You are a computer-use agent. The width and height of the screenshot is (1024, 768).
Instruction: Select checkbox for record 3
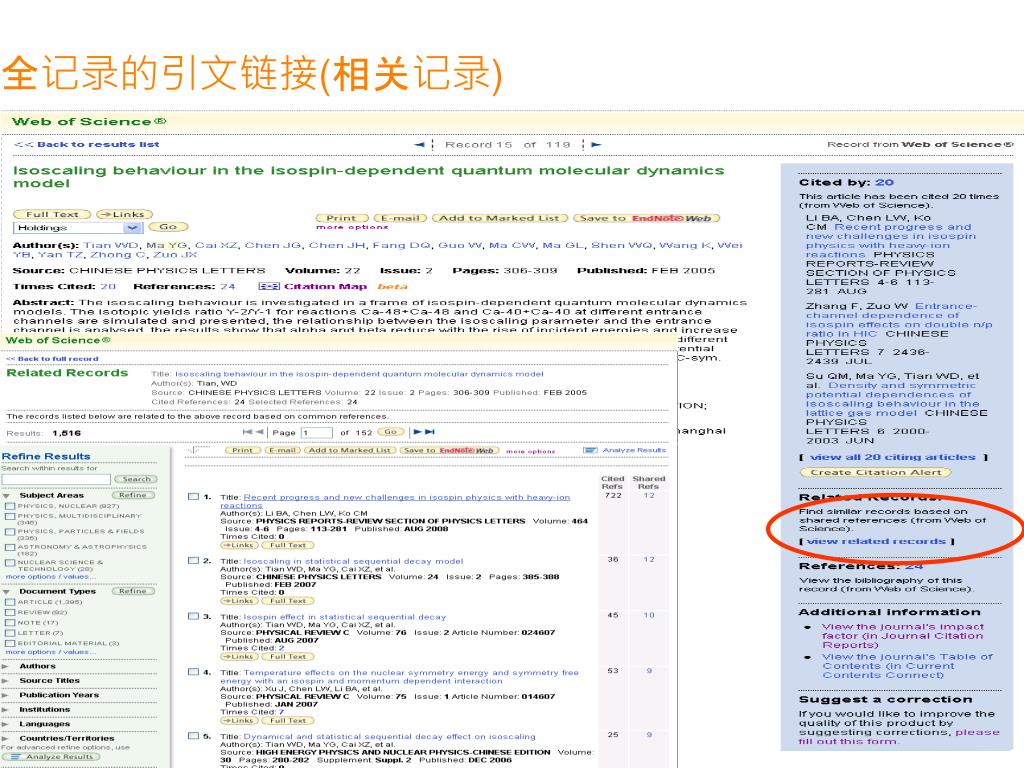coord(193,616)
